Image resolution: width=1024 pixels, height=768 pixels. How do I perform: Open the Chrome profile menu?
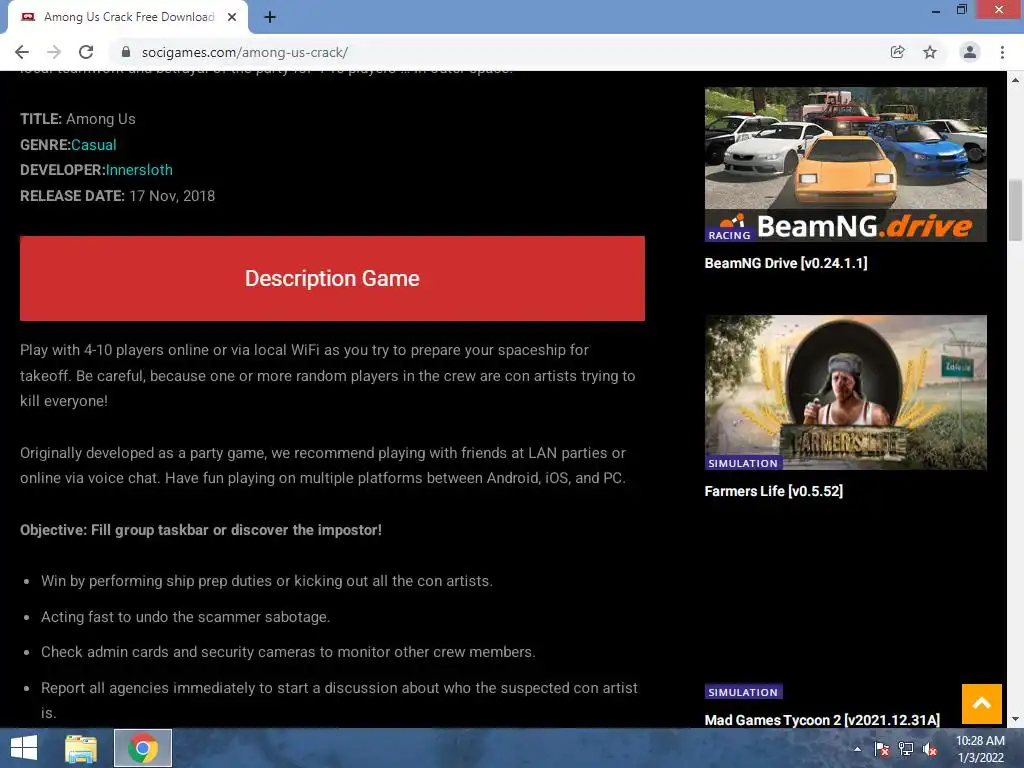point(970,52)
